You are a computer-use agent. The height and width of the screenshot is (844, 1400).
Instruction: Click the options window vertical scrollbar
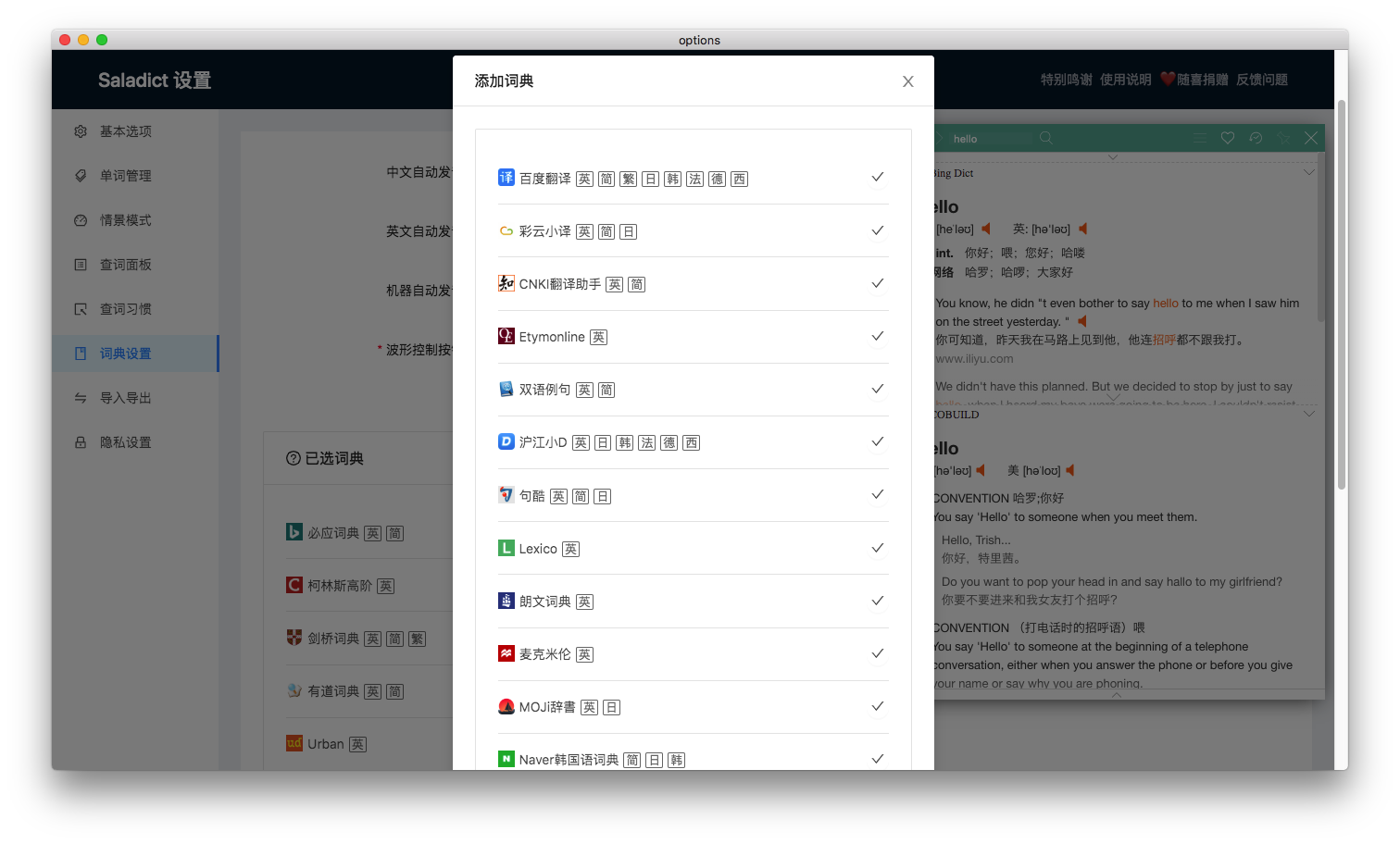[x=1342, y=294]
